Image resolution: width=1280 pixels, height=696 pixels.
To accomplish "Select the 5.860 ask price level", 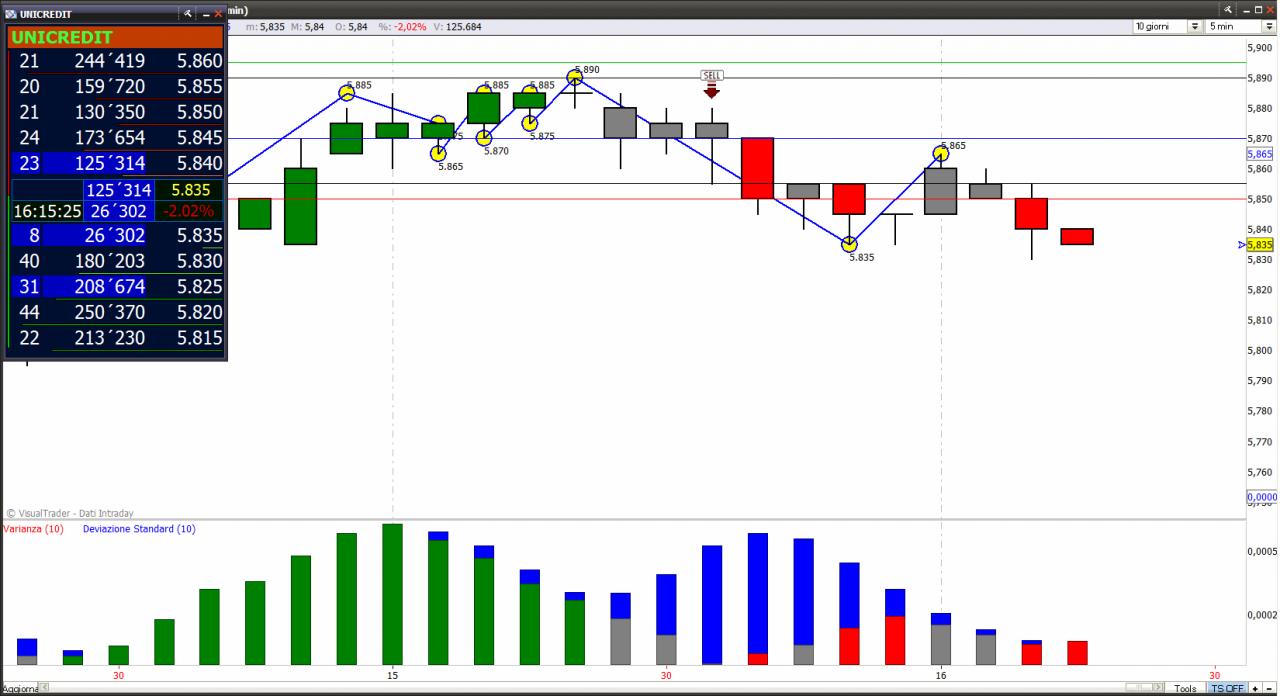I will pyautogui.click(x=200, y=61).
